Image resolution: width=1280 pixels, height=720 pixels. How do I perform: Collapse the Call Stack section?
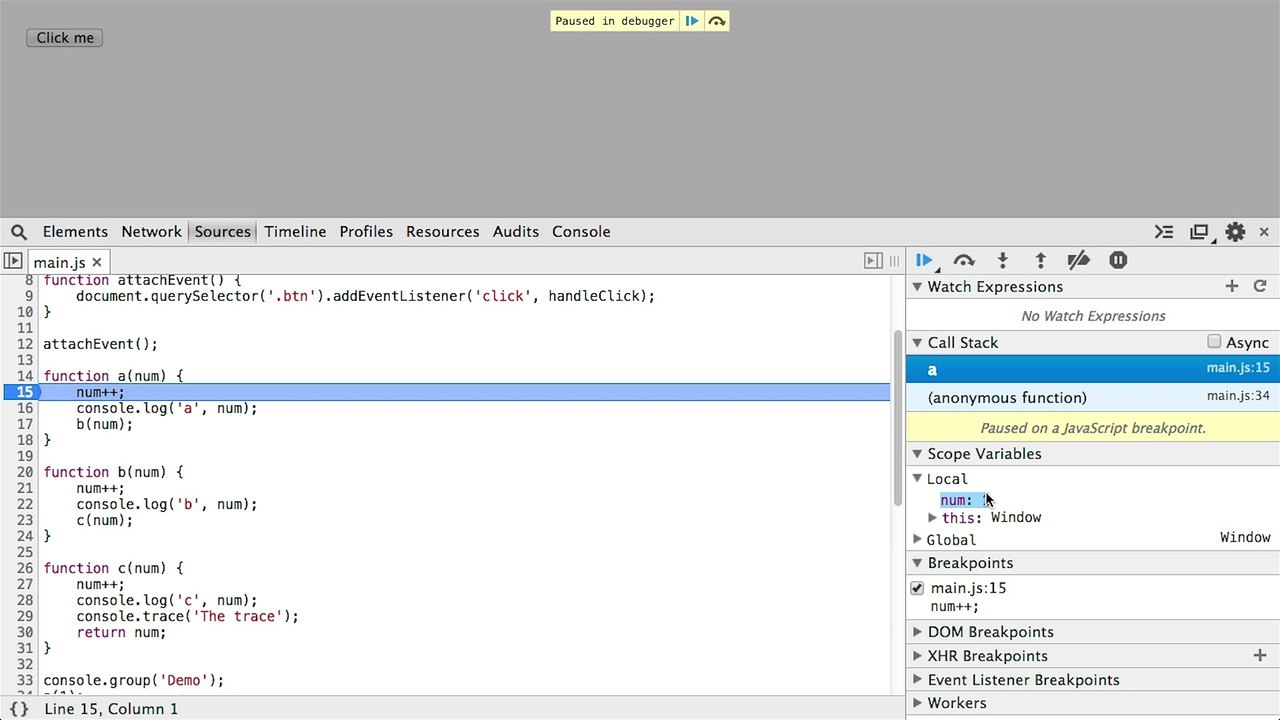point(917,343)
